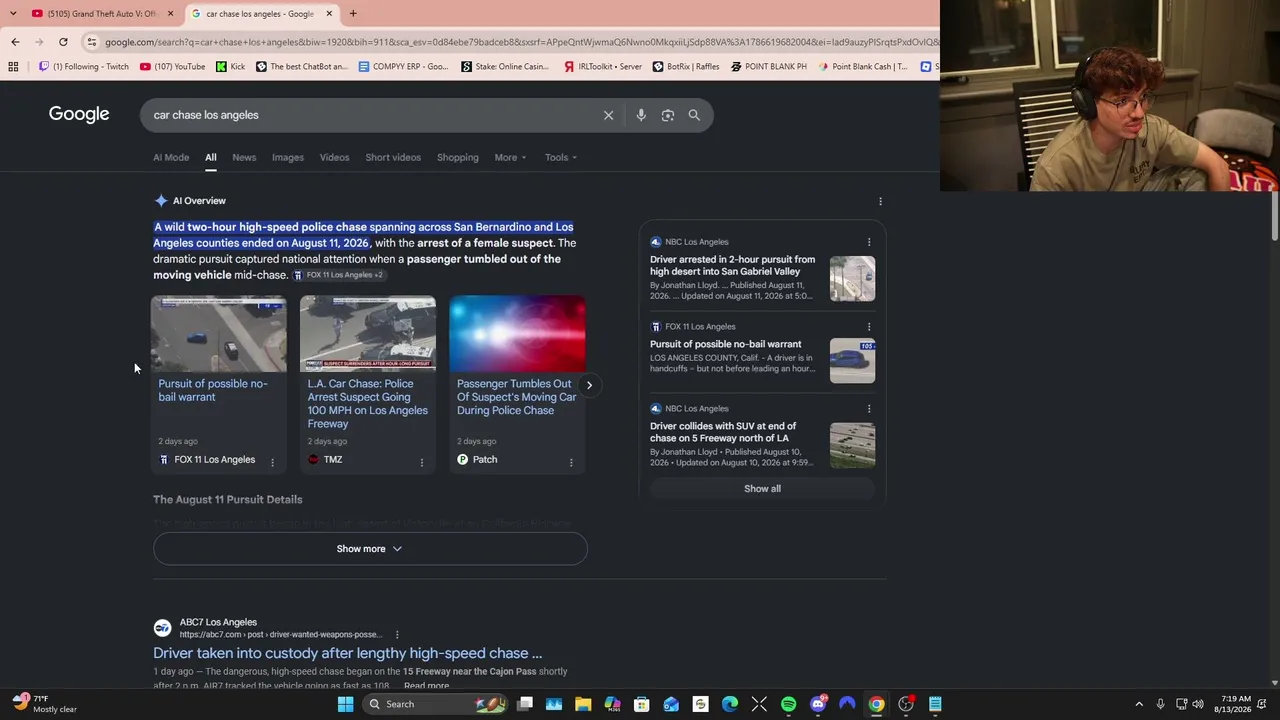The image size is (1280, 720).
Task: Open more options for the Patch carousel card
Action: pos(571,462)
